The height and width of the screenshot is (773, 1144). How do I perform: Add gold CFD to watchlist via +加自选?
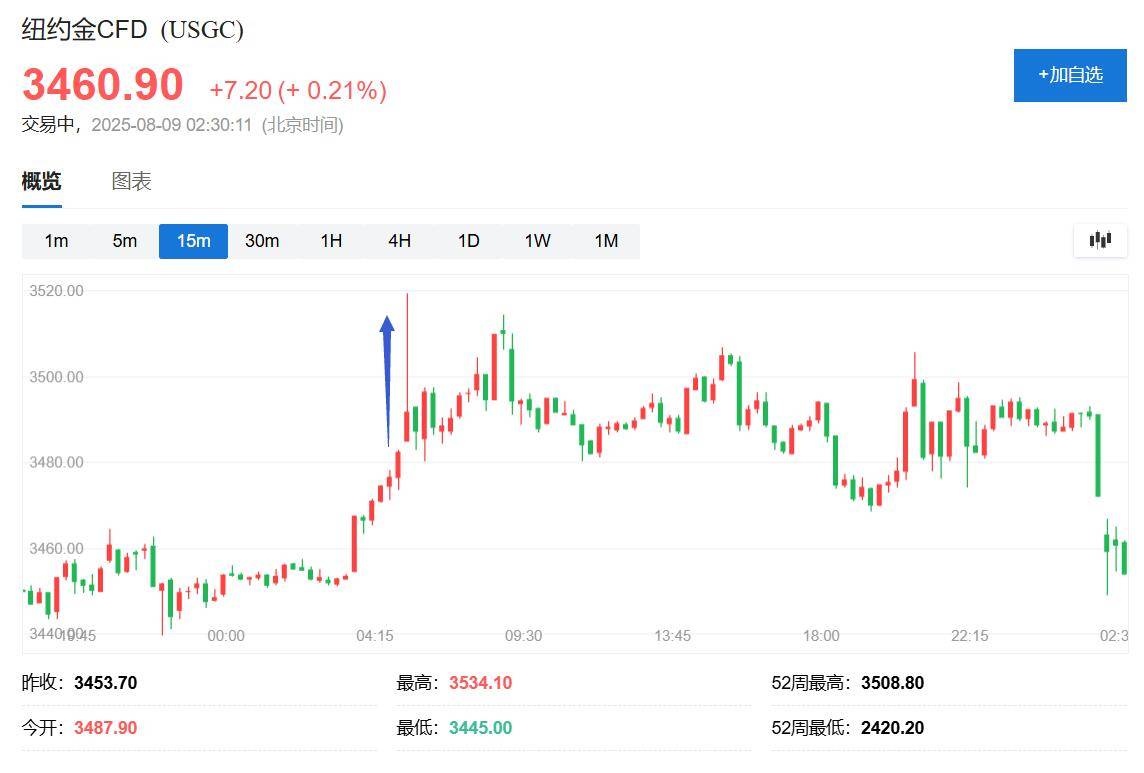pos(1070,75)
